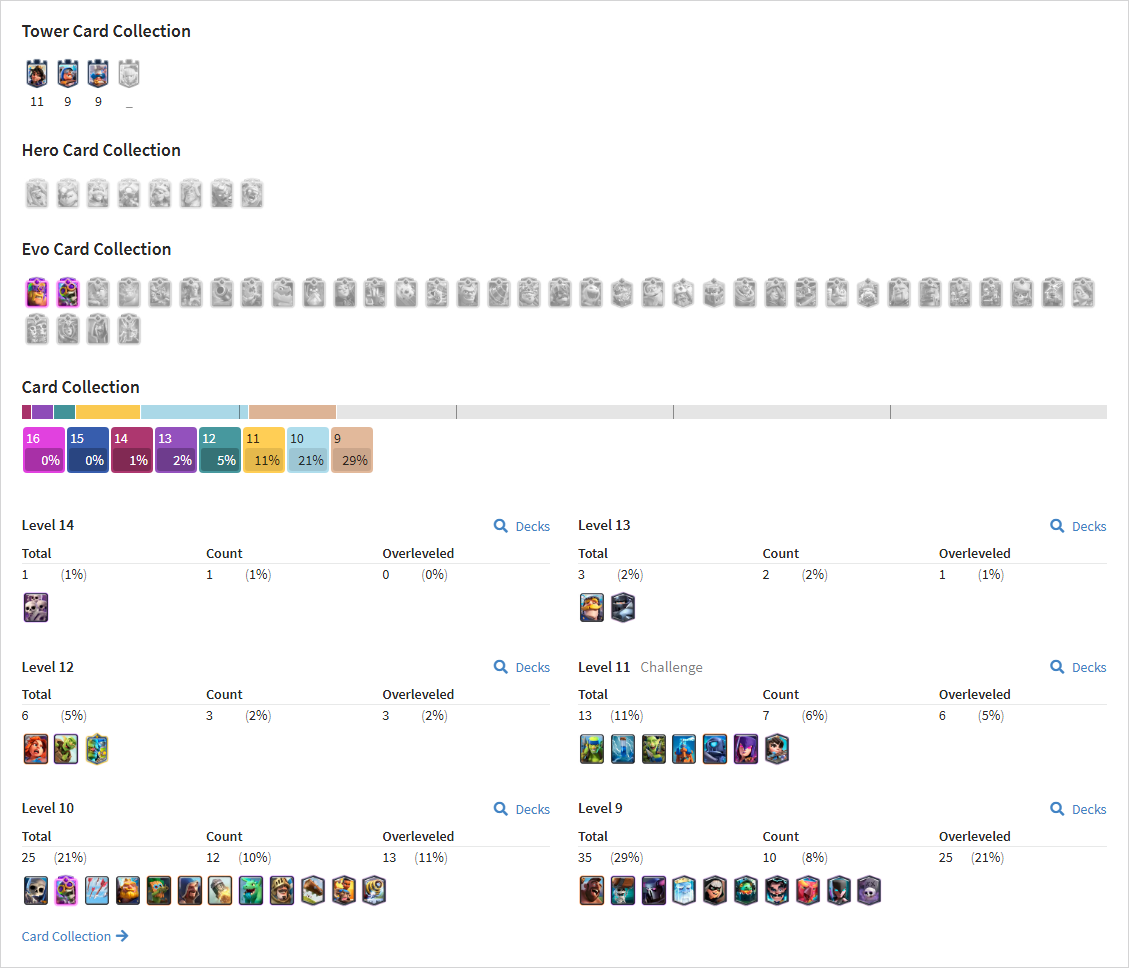Click the Skeleton Army card under Level 14
Viewport: 1129px width, 968px height.
(x=36, y=607)
